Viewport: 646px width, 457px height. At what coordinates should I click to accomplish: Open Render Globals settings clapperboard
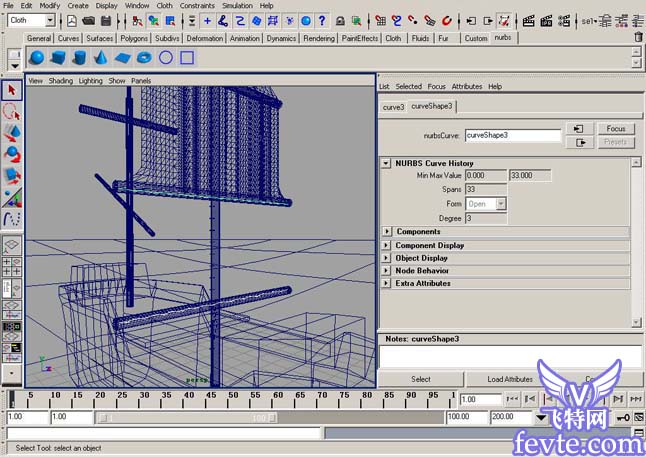564,21
